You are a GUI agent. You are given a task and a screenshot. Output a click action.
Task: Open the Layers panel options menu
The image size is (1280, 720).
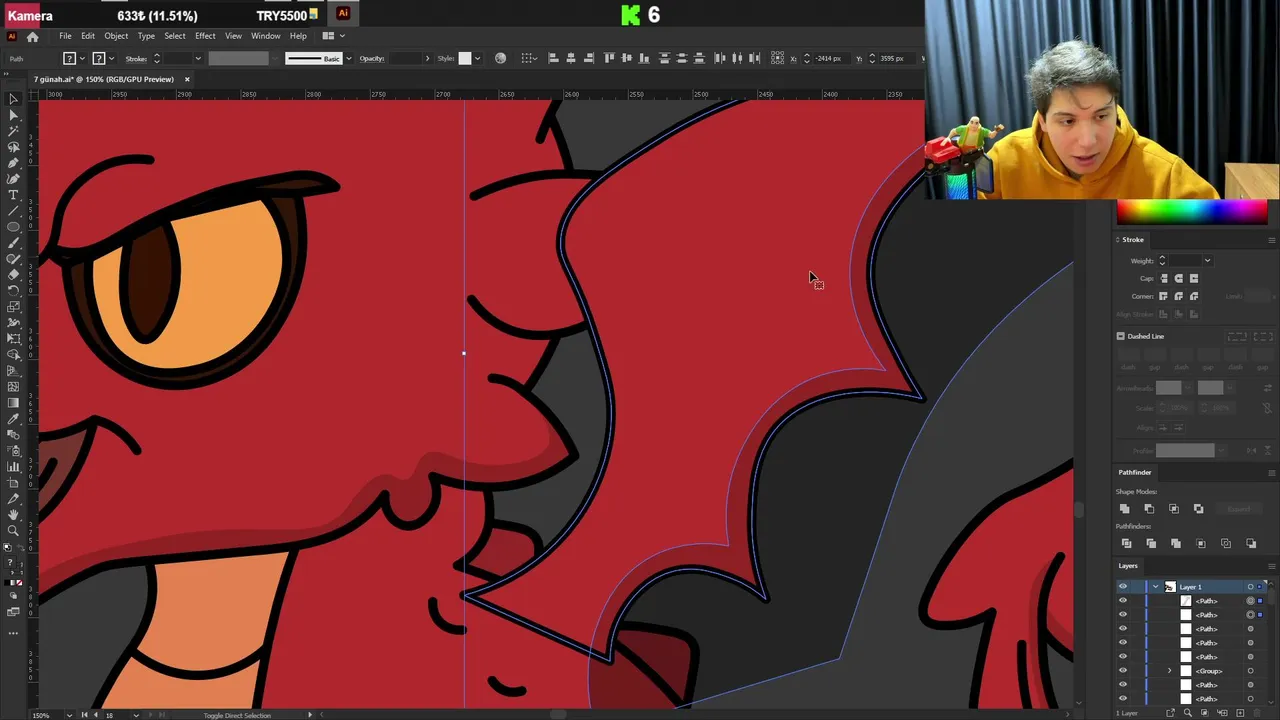pyautogui.click(x=1271, y=566)
